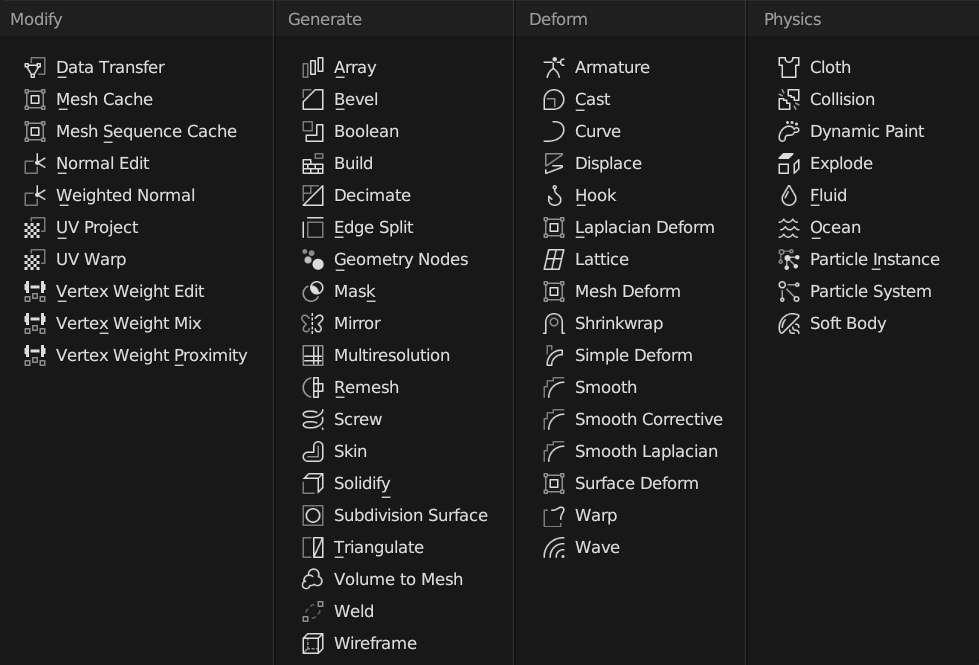Click the Subdivision Surface icon
The width and height of the screenshot is (979, 665).
tap(313, 515)
